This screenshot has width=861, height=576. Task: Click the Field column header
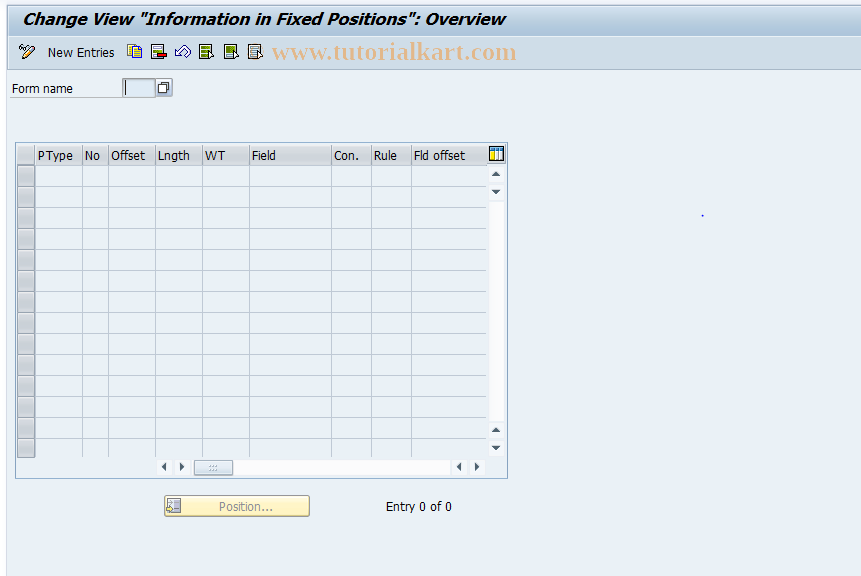(x=290, y=155)
